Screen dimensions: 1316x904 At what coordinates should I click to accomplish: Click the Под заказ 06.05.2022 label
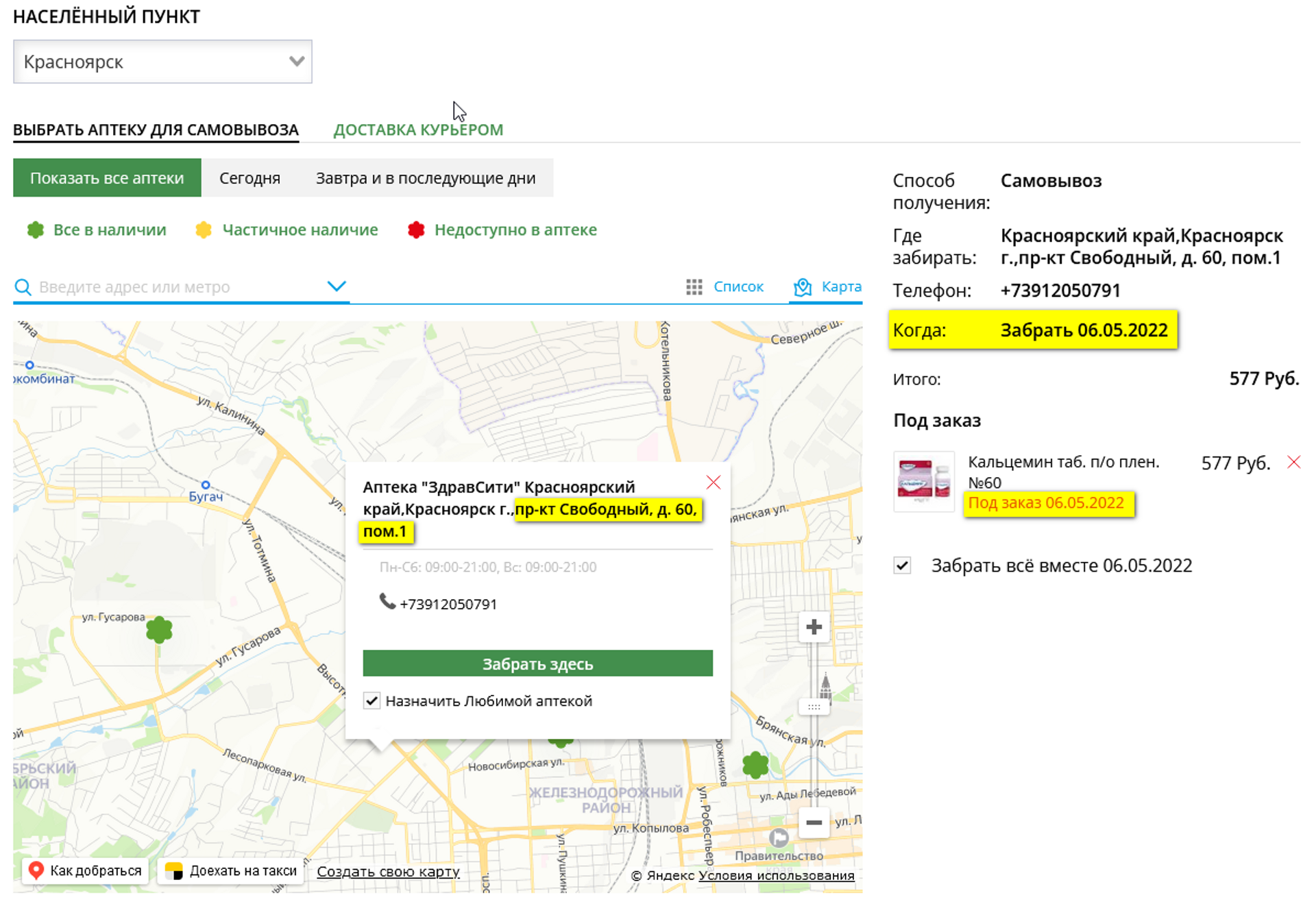(x=1046, y=502)
